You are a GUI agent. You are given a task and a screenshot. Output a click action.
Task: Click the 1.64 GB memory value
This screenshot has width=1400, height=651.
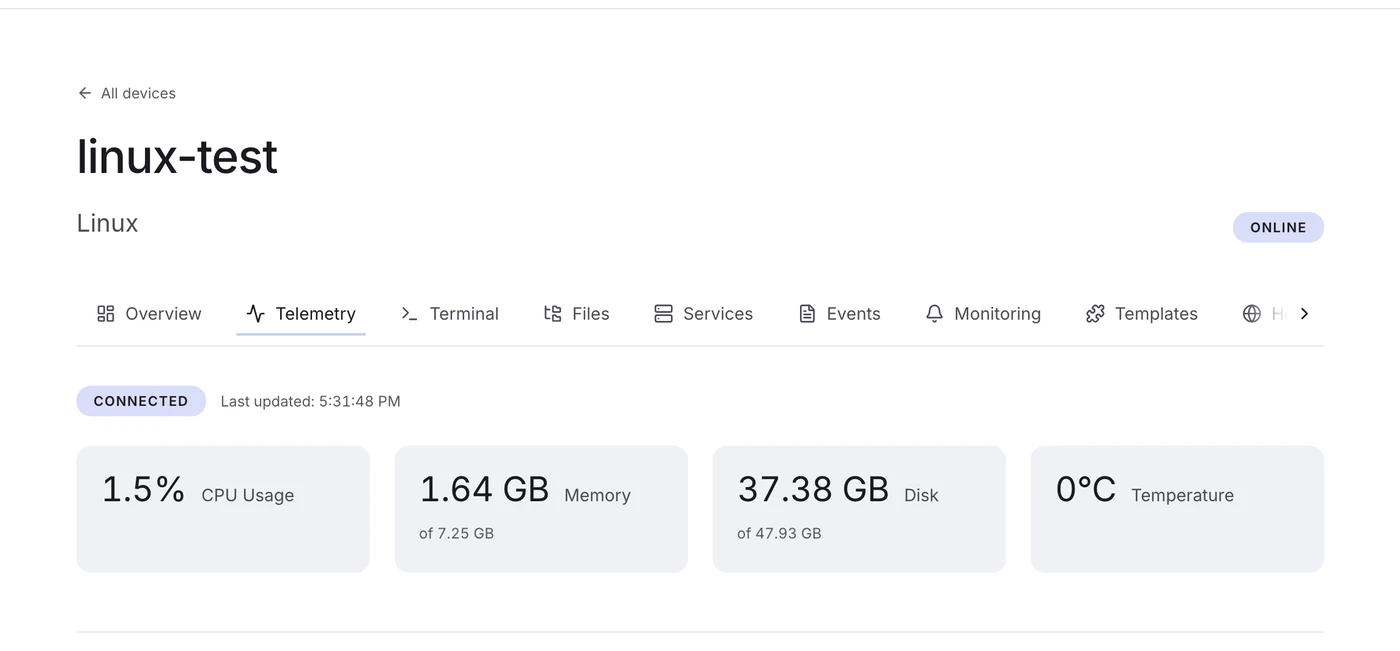click(x=484, y=489)
